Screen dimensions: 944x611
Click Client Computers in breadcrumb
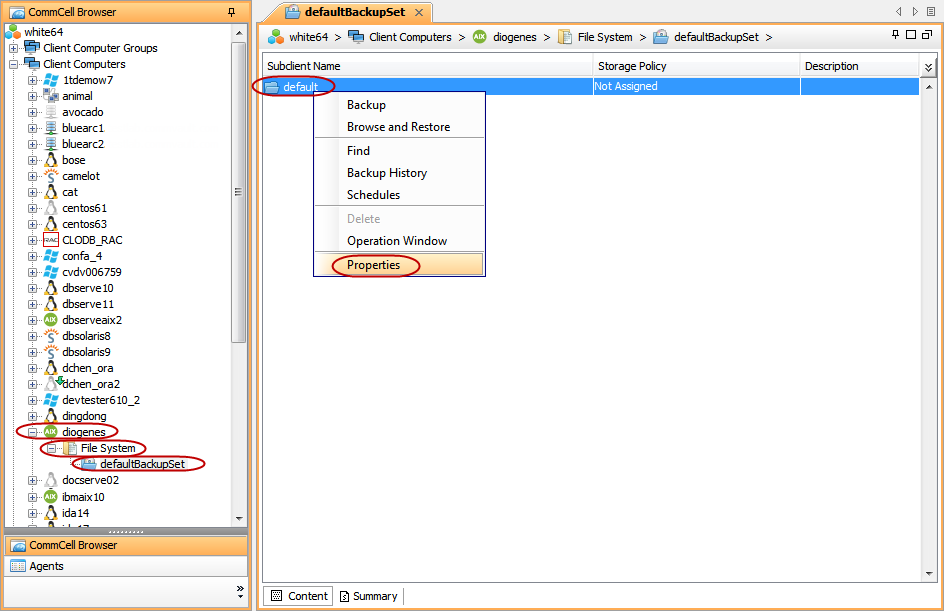(x=410, y=37)
